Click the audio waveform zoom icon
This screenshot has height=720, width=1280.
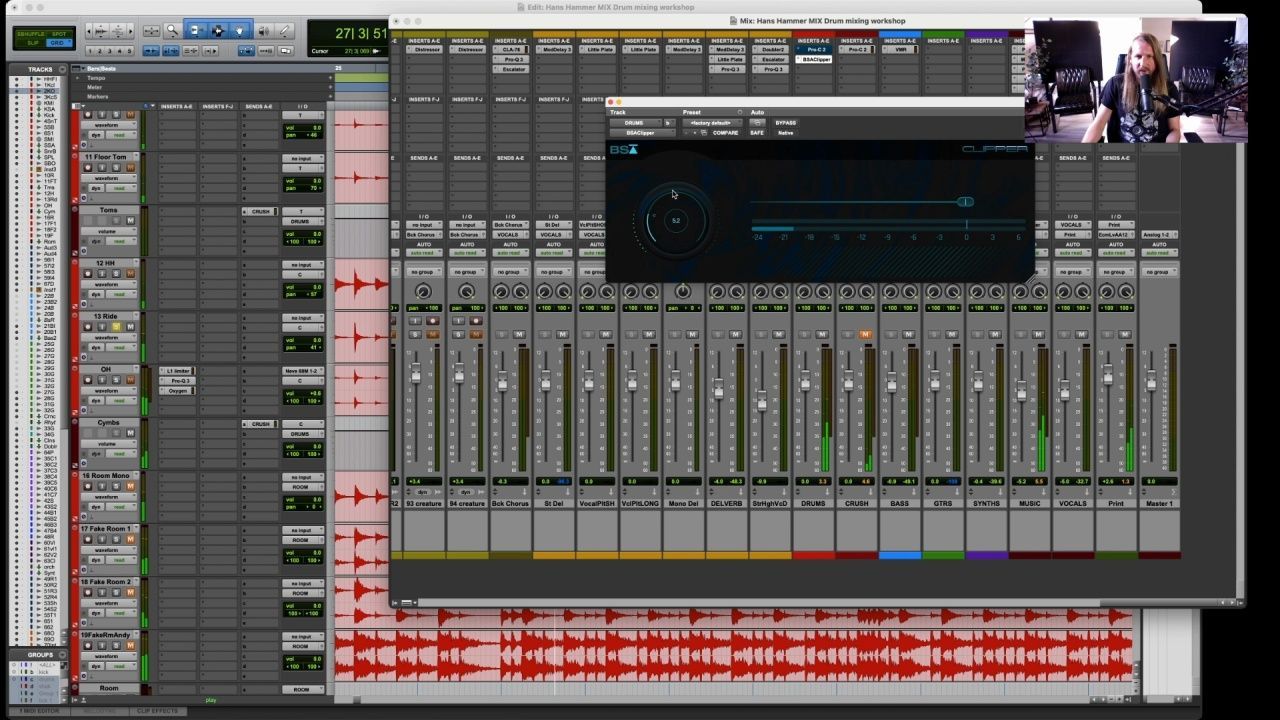(x=101, y=31)
